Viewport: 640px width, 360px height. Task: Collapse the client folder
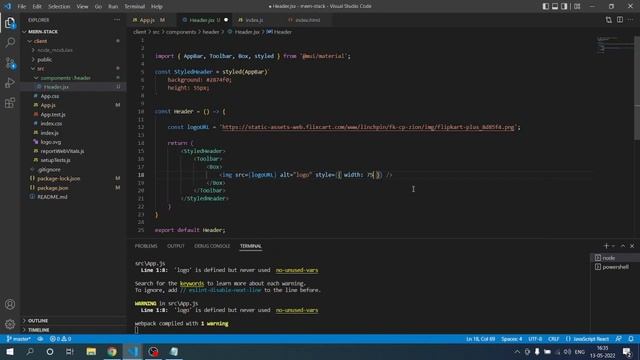point(40,41)
